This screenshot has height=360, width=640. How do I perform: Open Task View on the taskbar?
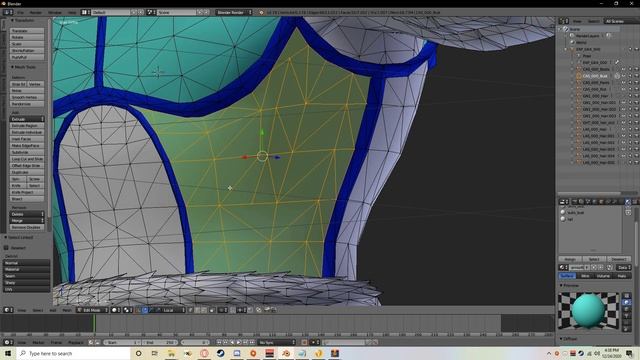(155, 353)
